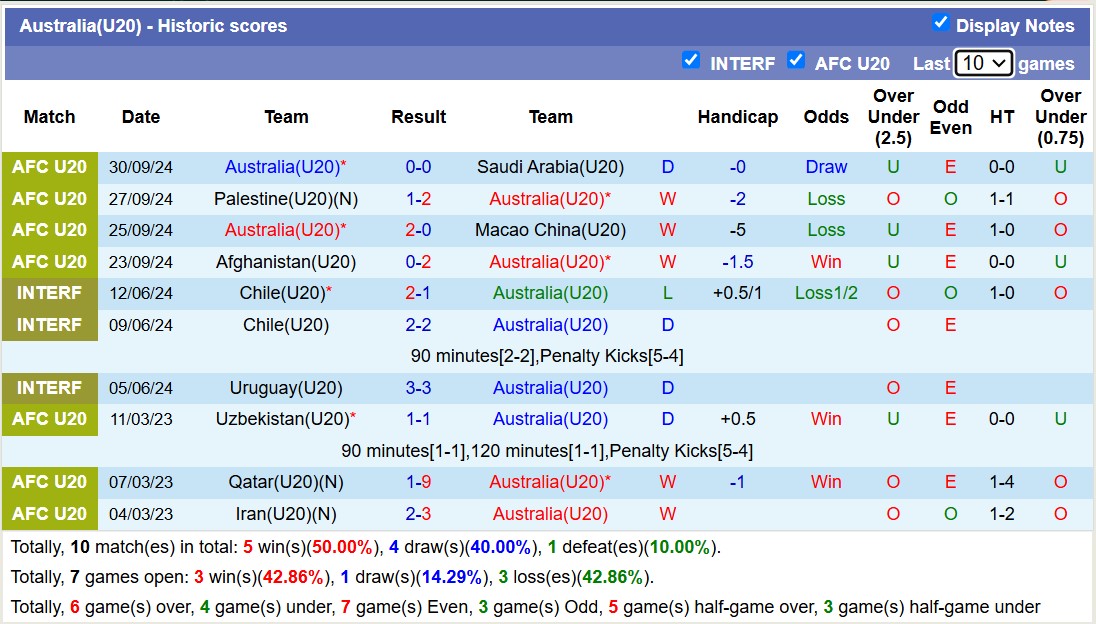Click the 3-3 score versus Uruguay
Screen dimensions: 1096x624
click(418, 388)
